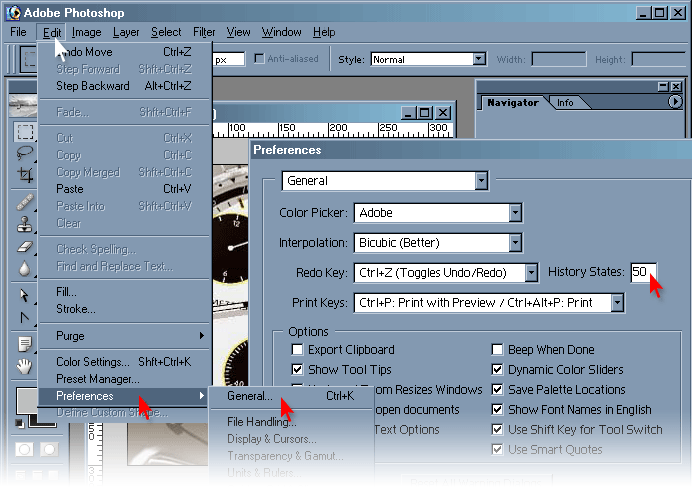Click the History States input field
The height and width of the screenshot is (499, 692).
pos(643,272)
